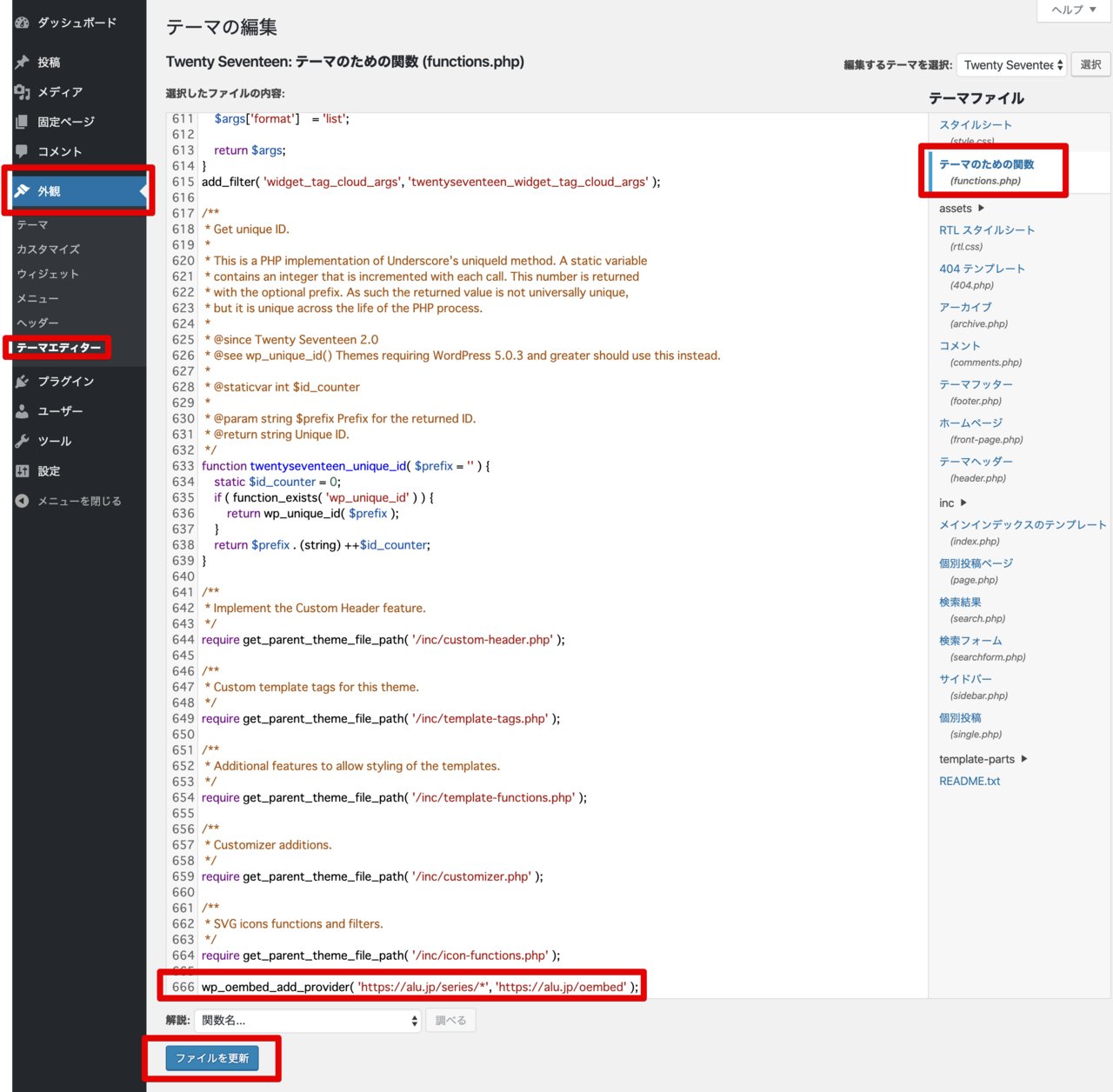Viewport: 1113px width, 1092px height.
Task: Open the 関数名 documentation dropdown
Action: pyautogui.click(x=308, y=1021)
